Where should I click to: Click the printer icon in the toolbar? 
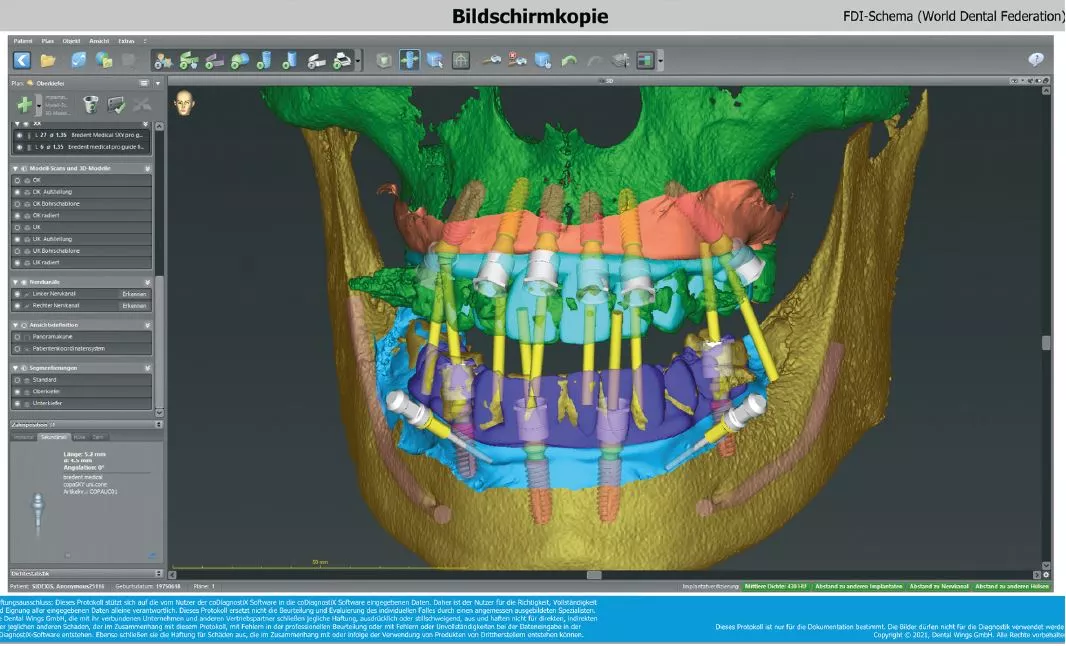click(342, 60)
